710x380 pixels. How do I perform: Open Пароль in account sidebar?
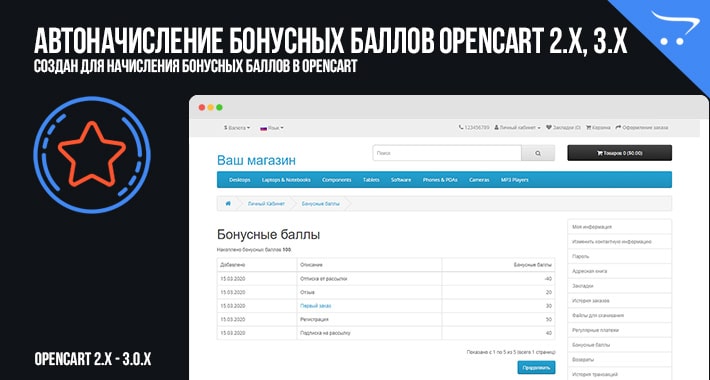pyautogui.click(x=619, y=256)
